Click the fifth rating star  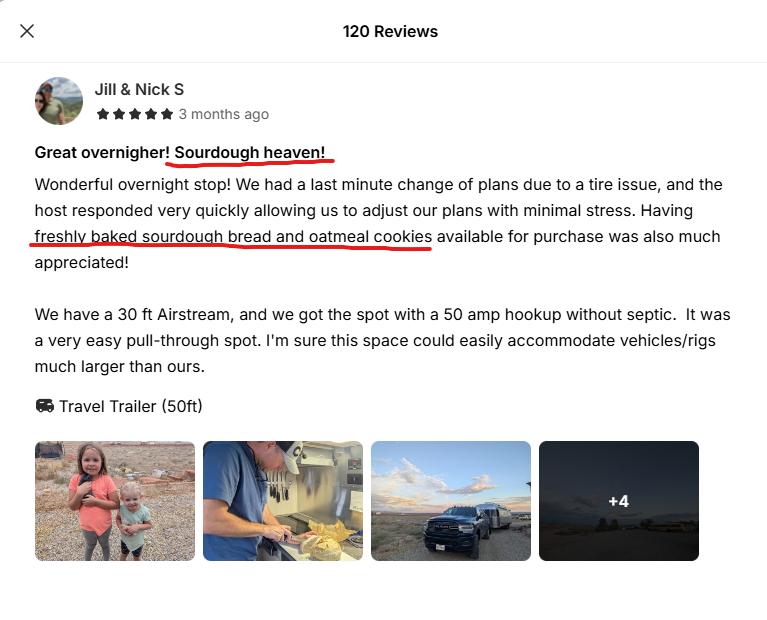pyautogui.click(x=167, y=114)
